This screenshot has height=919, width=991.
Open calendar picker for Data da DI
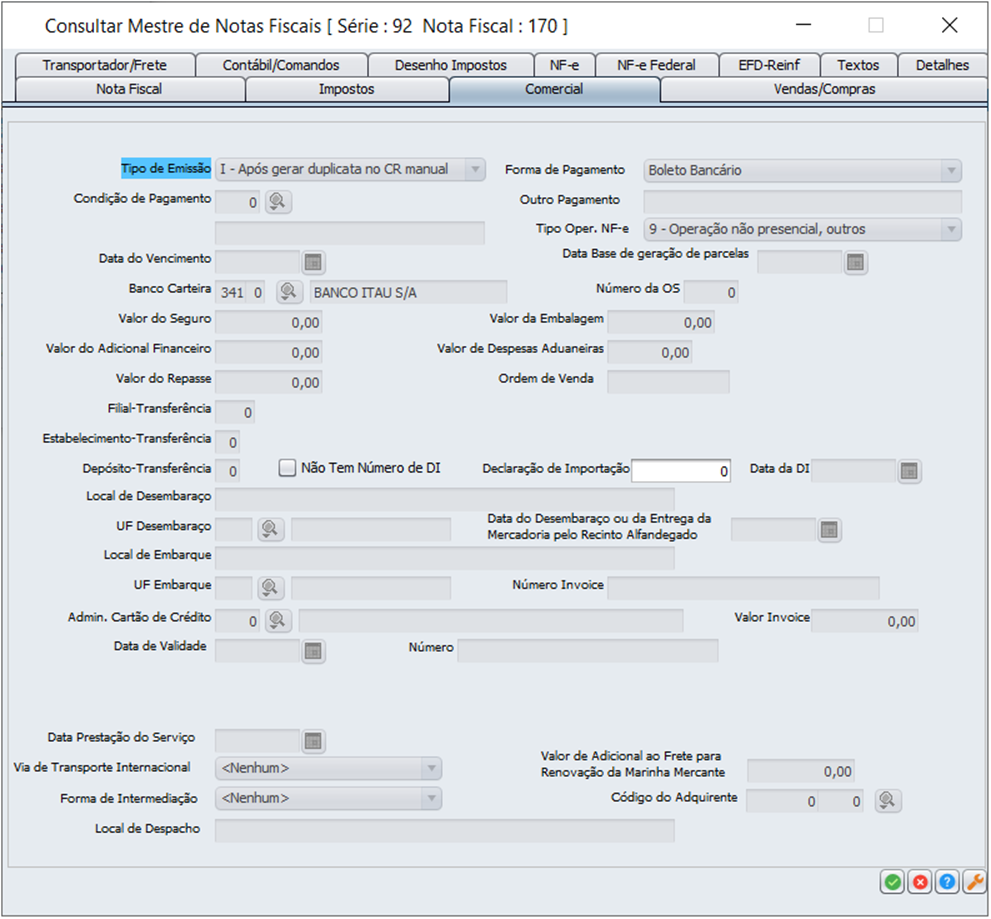[x=908, y=471]
